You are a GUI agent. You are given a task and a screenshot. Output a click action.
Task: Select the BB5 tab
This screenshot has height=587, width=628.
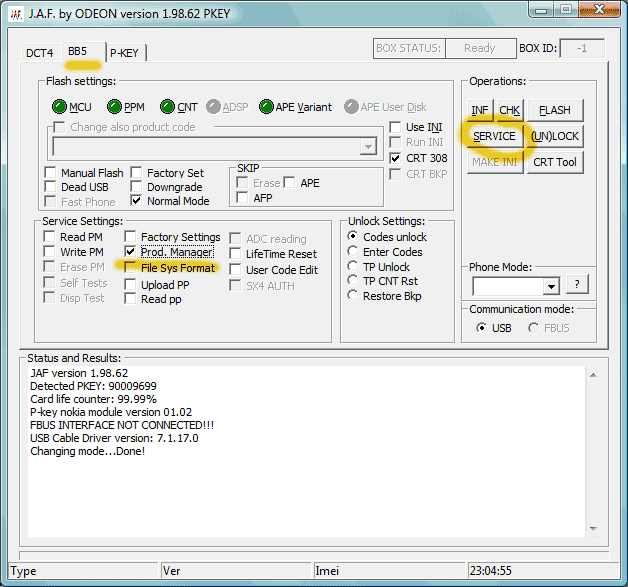tap(83, 51)
